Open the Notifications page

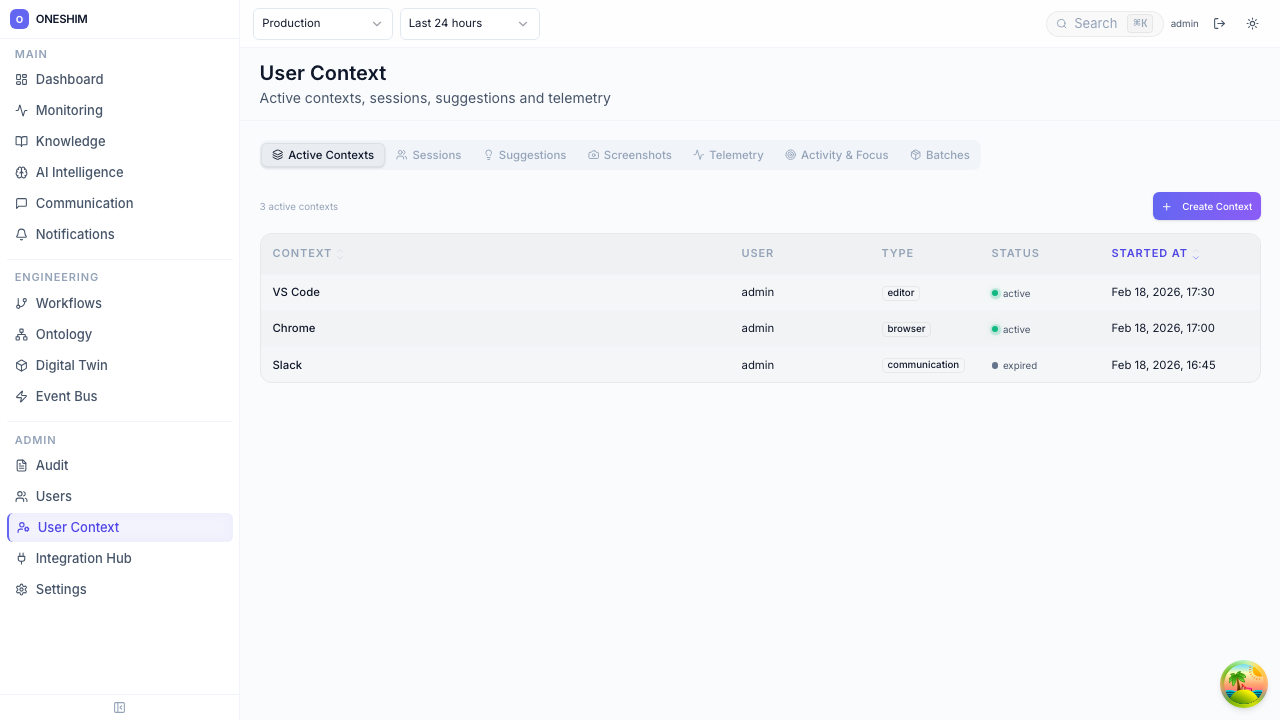tap(75, 234)
